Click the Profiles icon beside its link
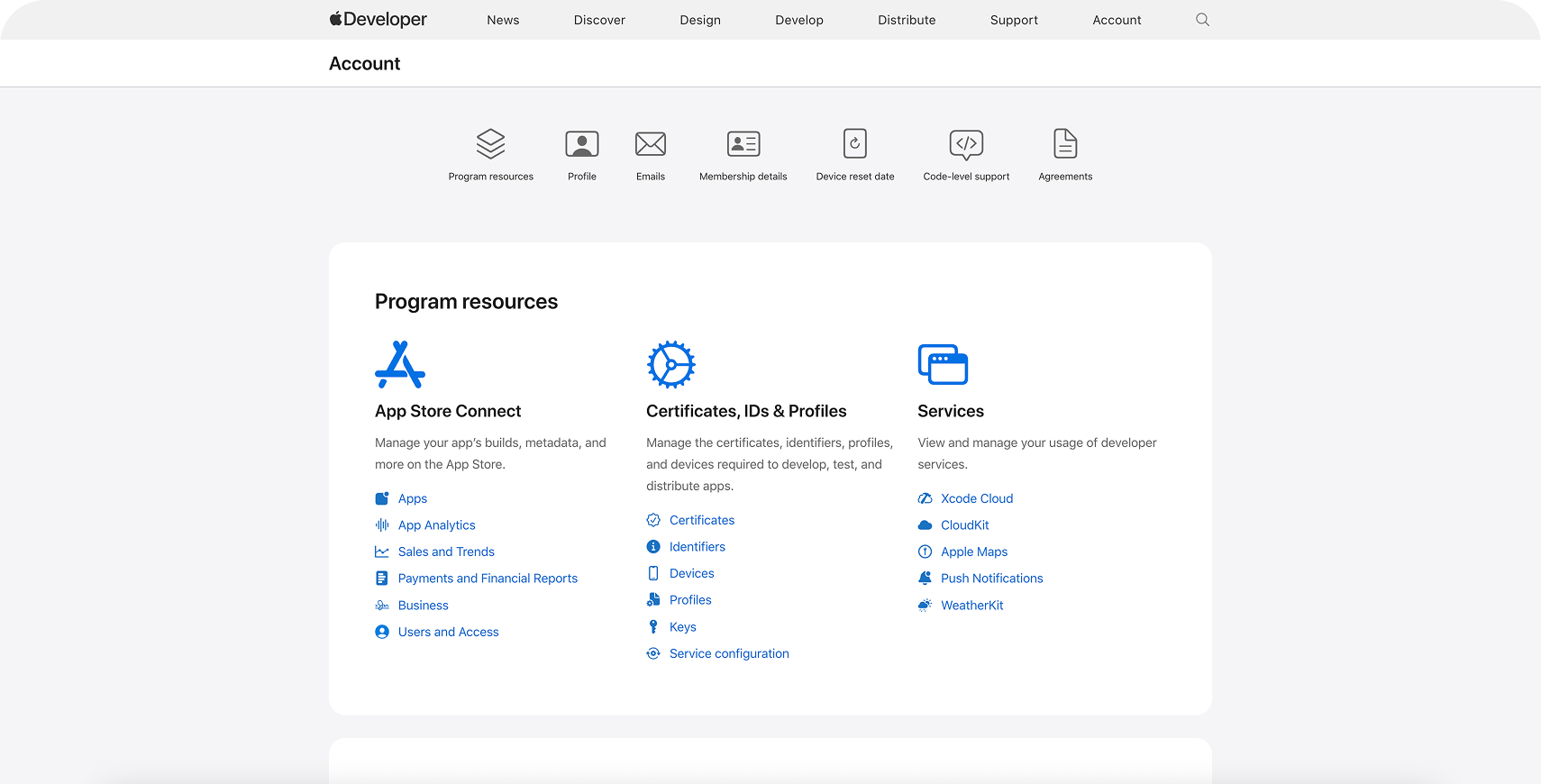Viewport: 1541px width, 784px height. tap(653, 599)
